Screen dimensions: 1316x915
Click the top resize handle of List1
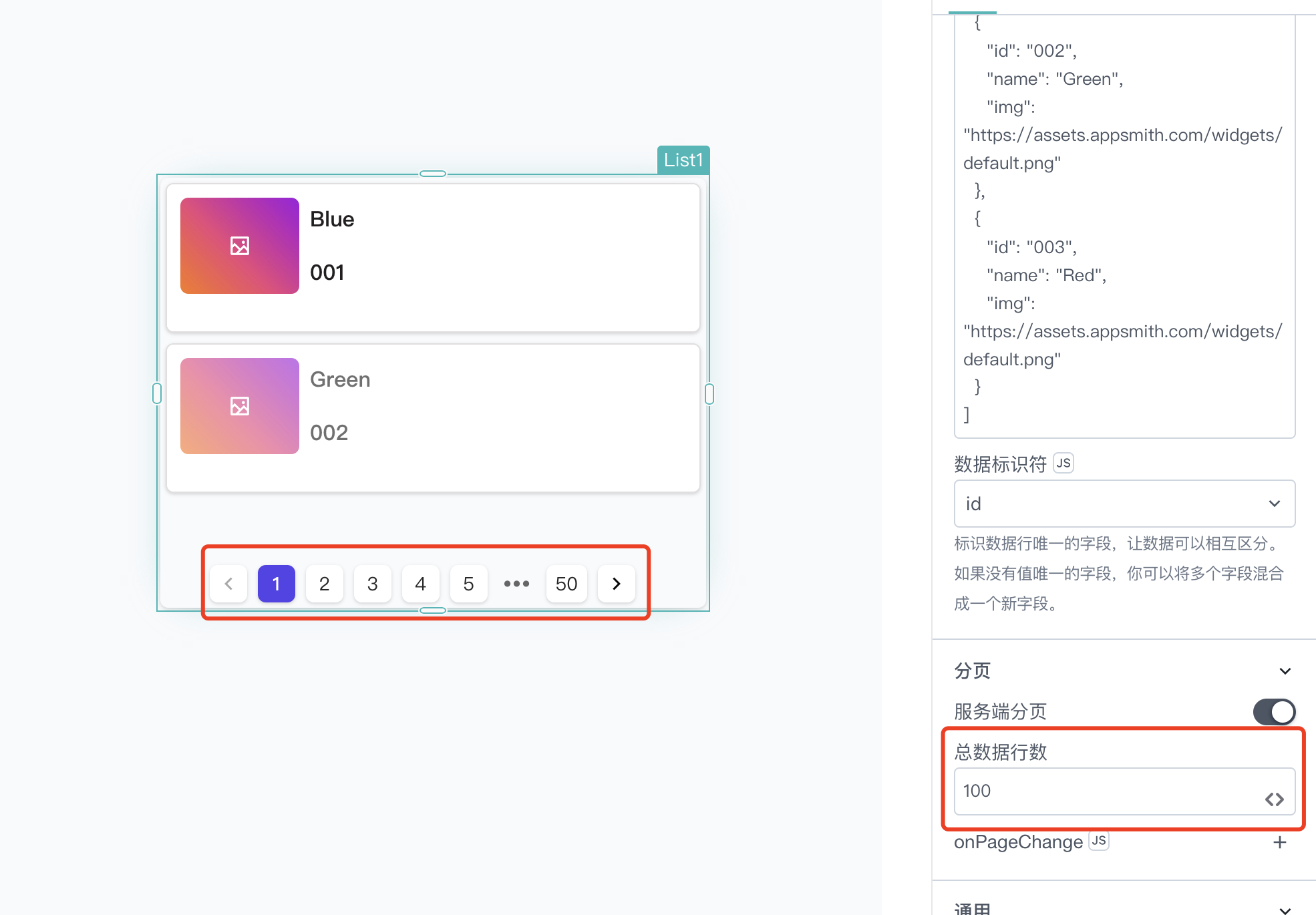(433, 174)
